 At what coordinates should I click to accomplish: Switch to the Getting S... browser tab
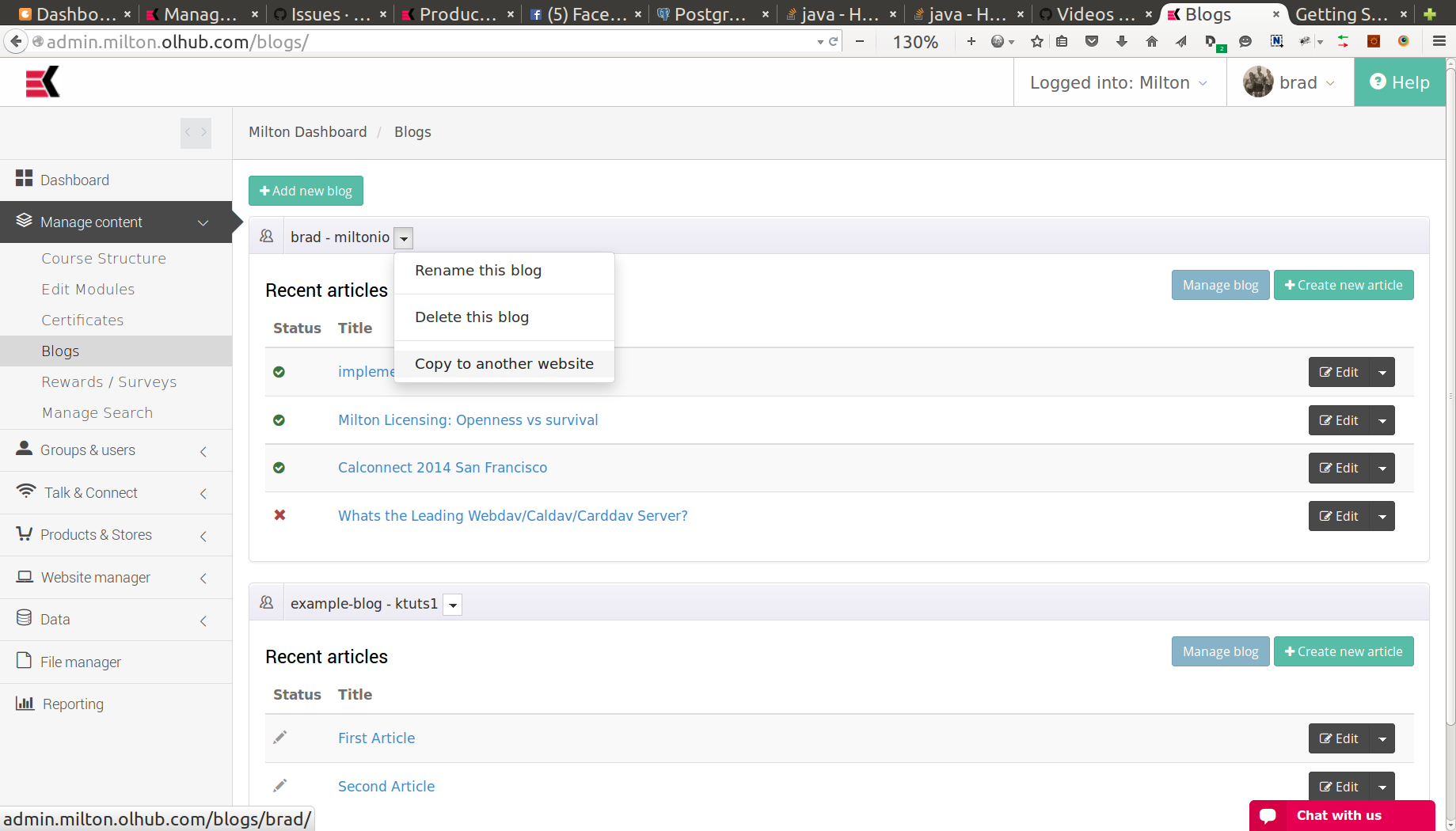1351,14
